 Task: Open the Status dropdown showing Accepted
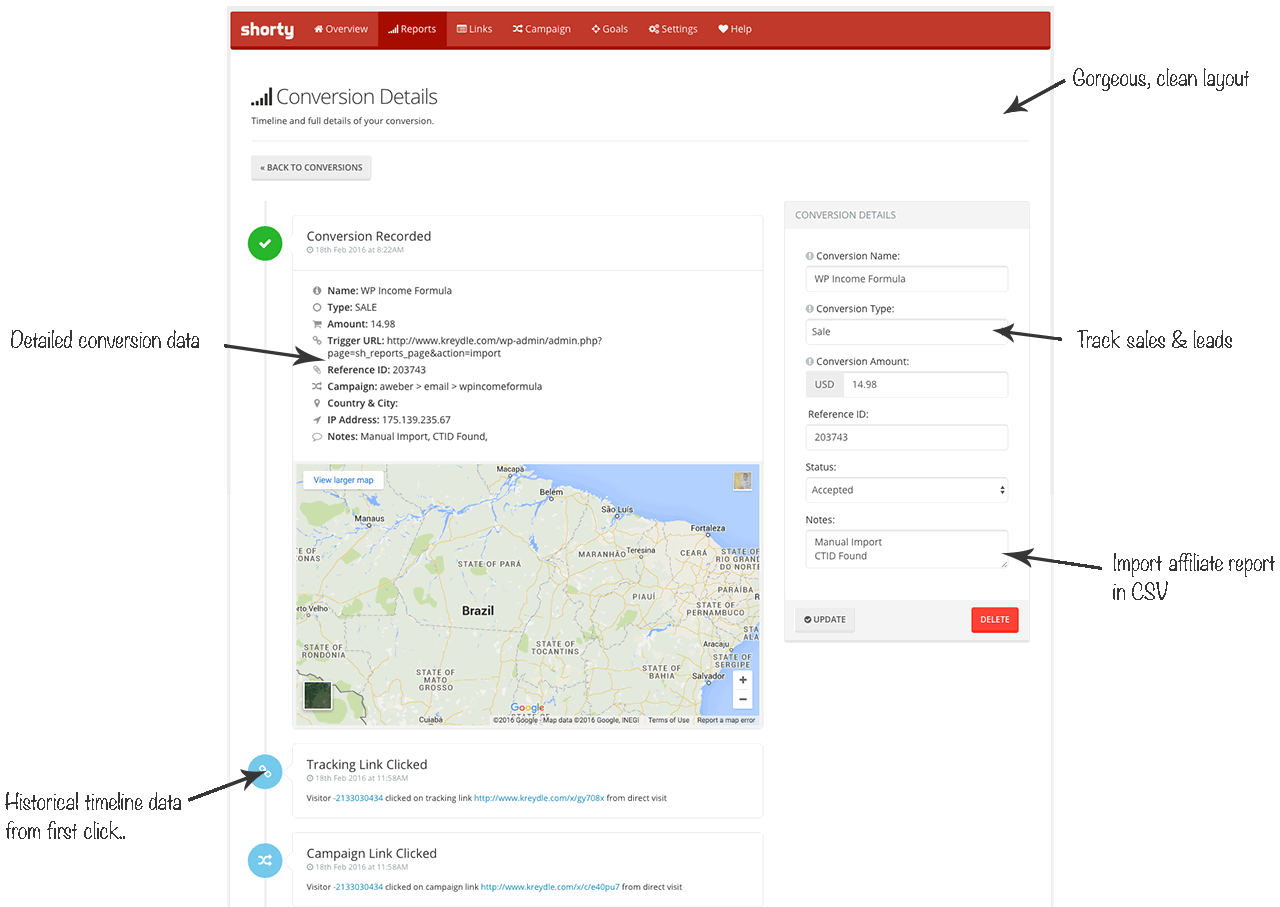tap(907, 490)
